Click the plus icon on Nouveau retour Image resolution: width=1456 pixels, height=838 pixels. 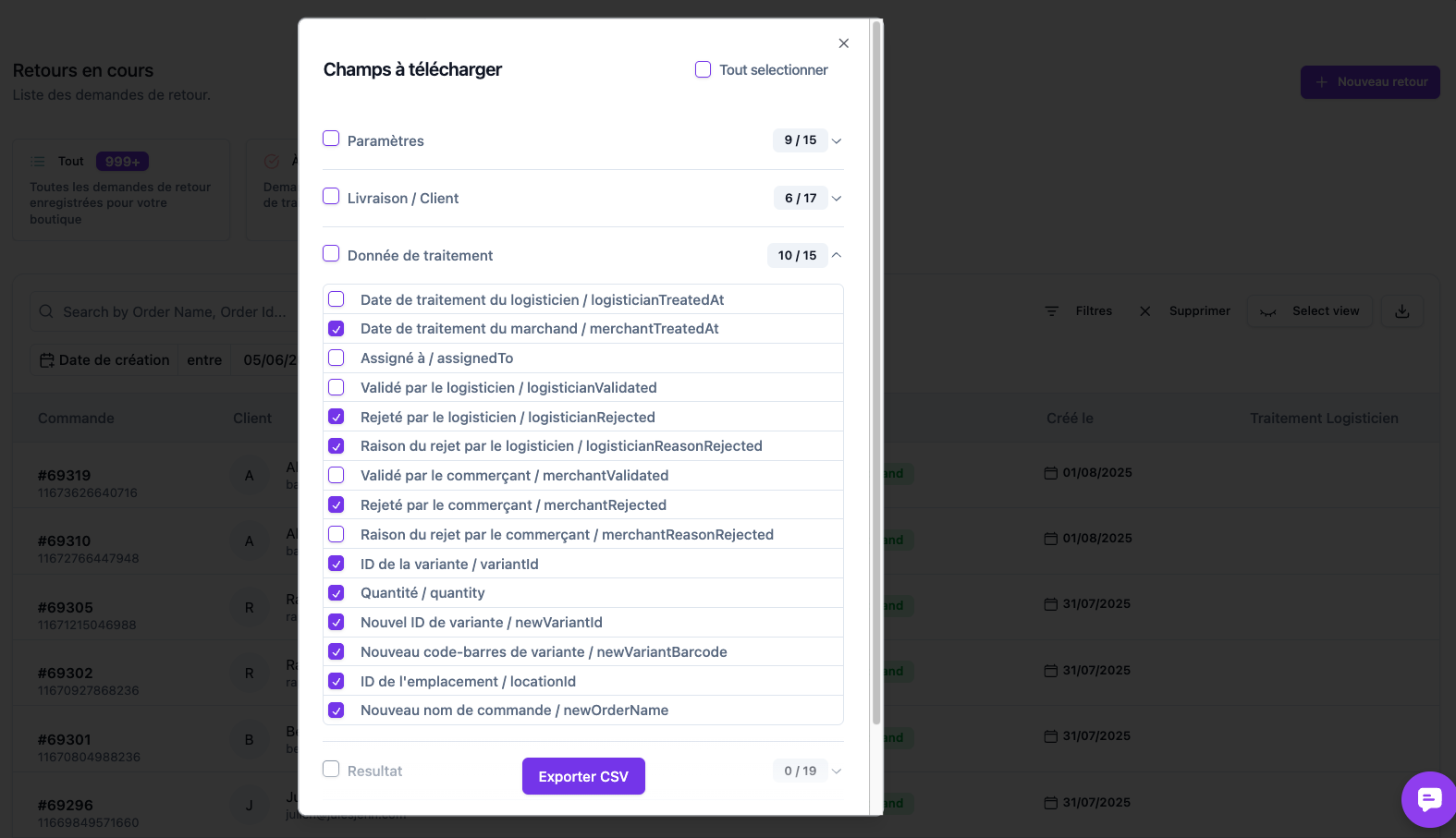point(1322,82)
